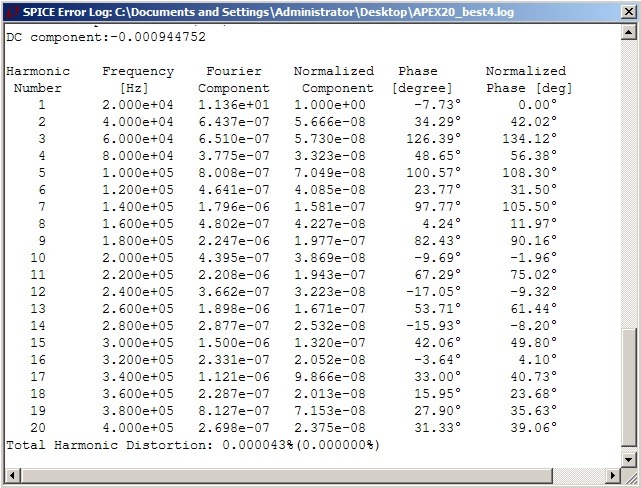Click phase value -7.73° of harmonic 1

[437, 105]
